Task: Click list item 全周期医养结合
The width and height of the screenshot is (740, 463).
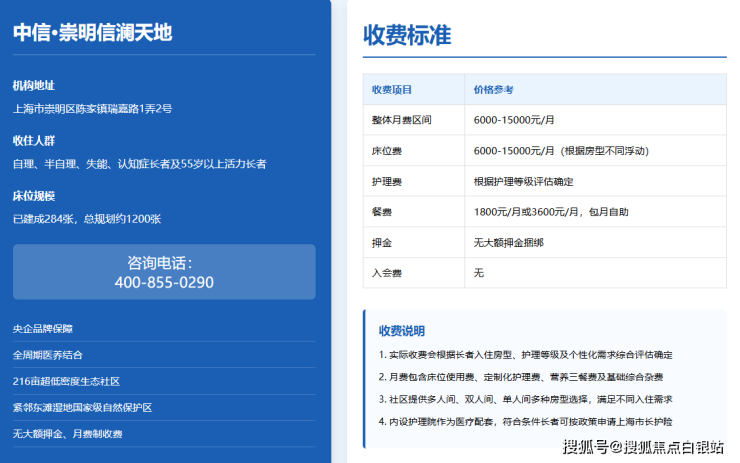Action: [164, 355]
